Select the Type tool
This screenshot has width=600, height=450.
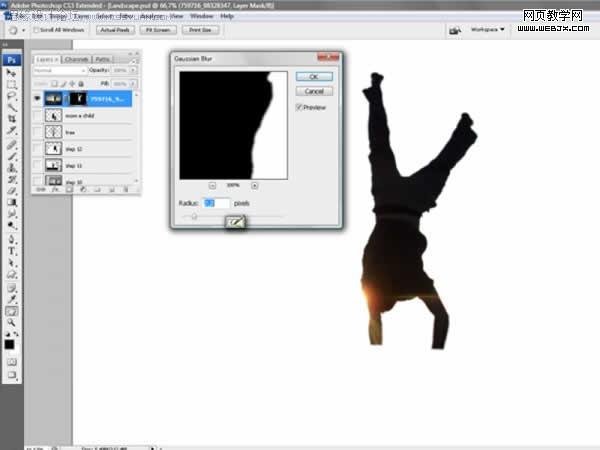[x=11, y=251]
